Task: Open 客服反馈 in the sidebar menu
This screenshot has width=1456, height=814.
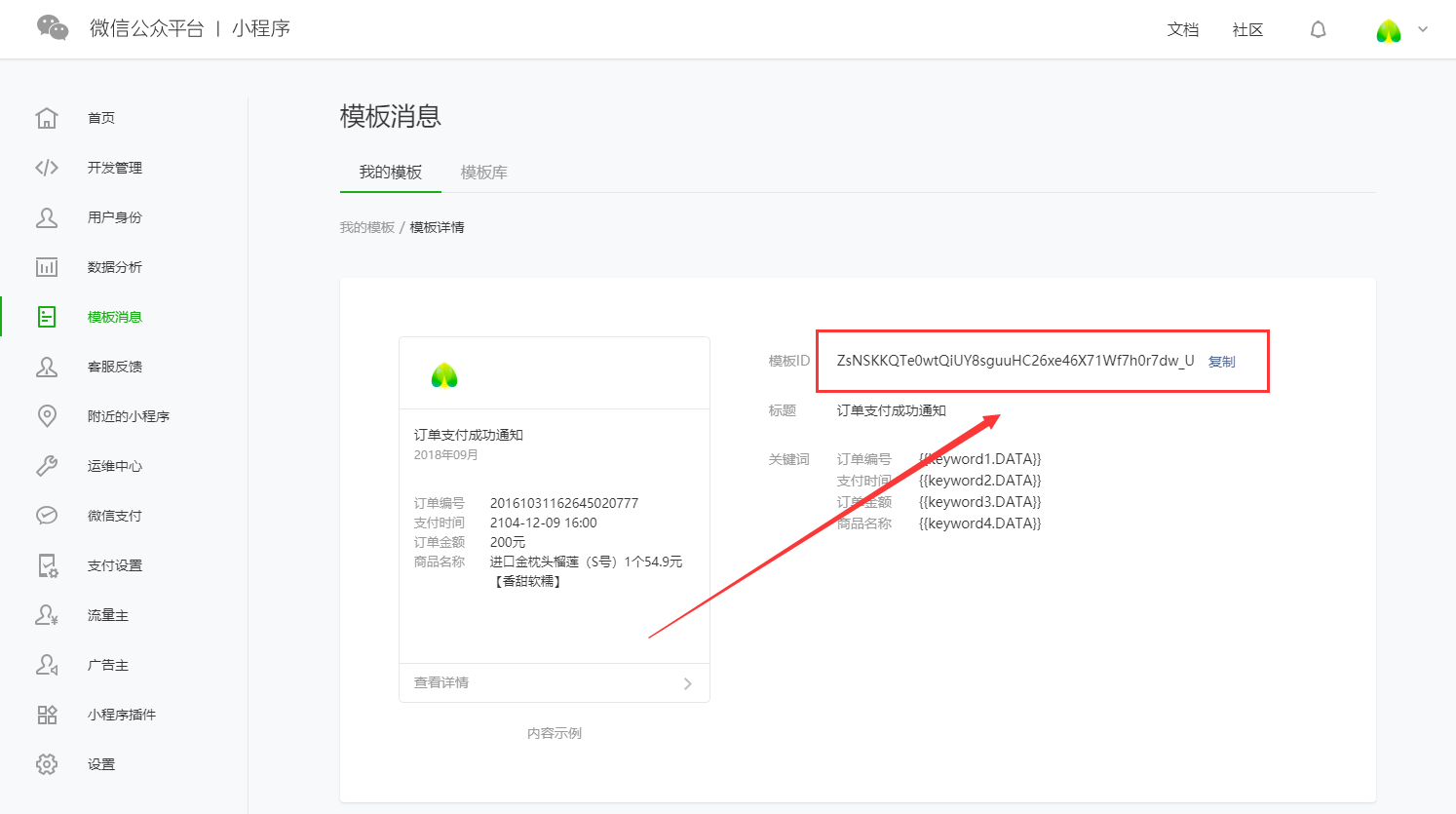Action: coord(114,367)
